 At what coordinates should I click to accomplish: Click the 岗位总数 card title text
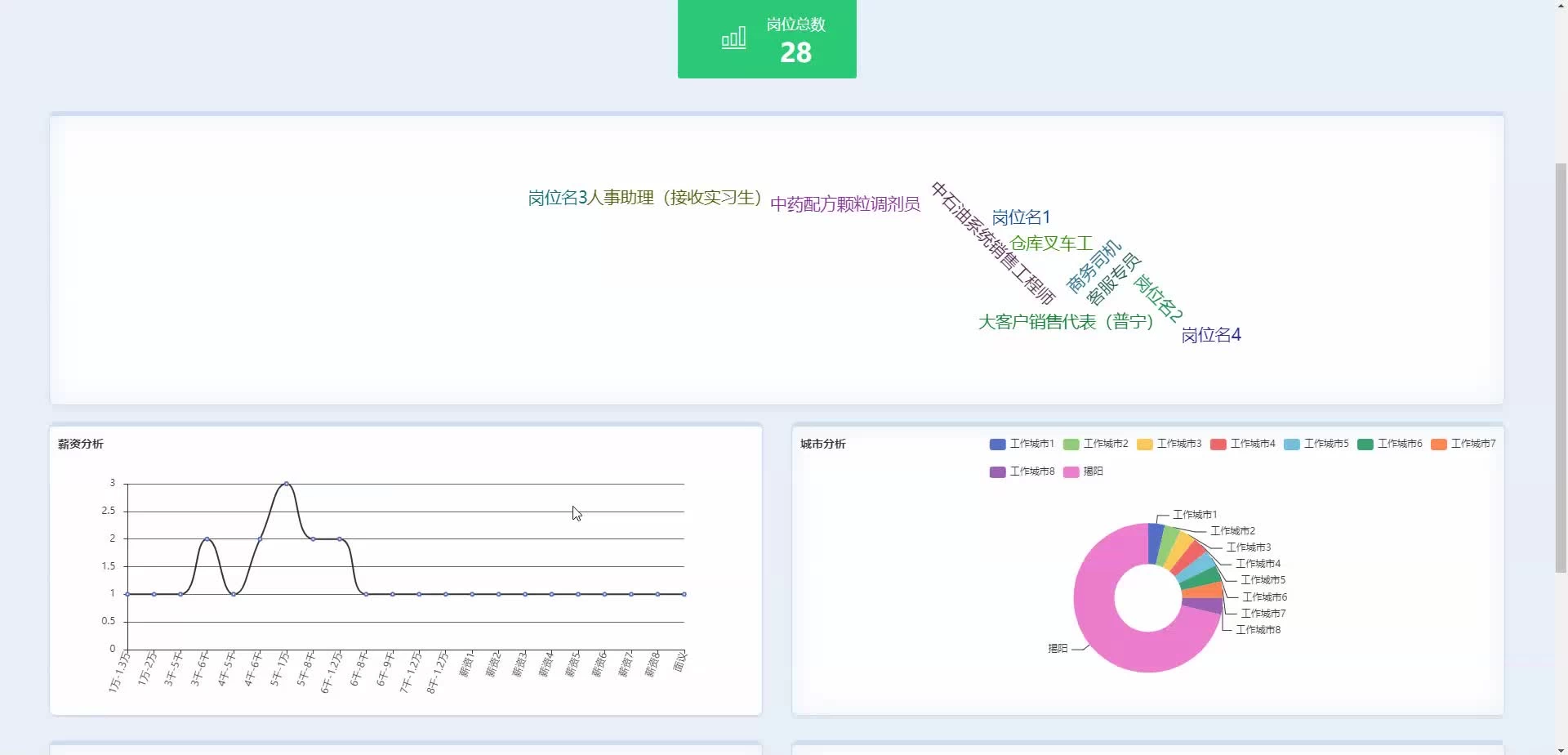coord(795,25)
